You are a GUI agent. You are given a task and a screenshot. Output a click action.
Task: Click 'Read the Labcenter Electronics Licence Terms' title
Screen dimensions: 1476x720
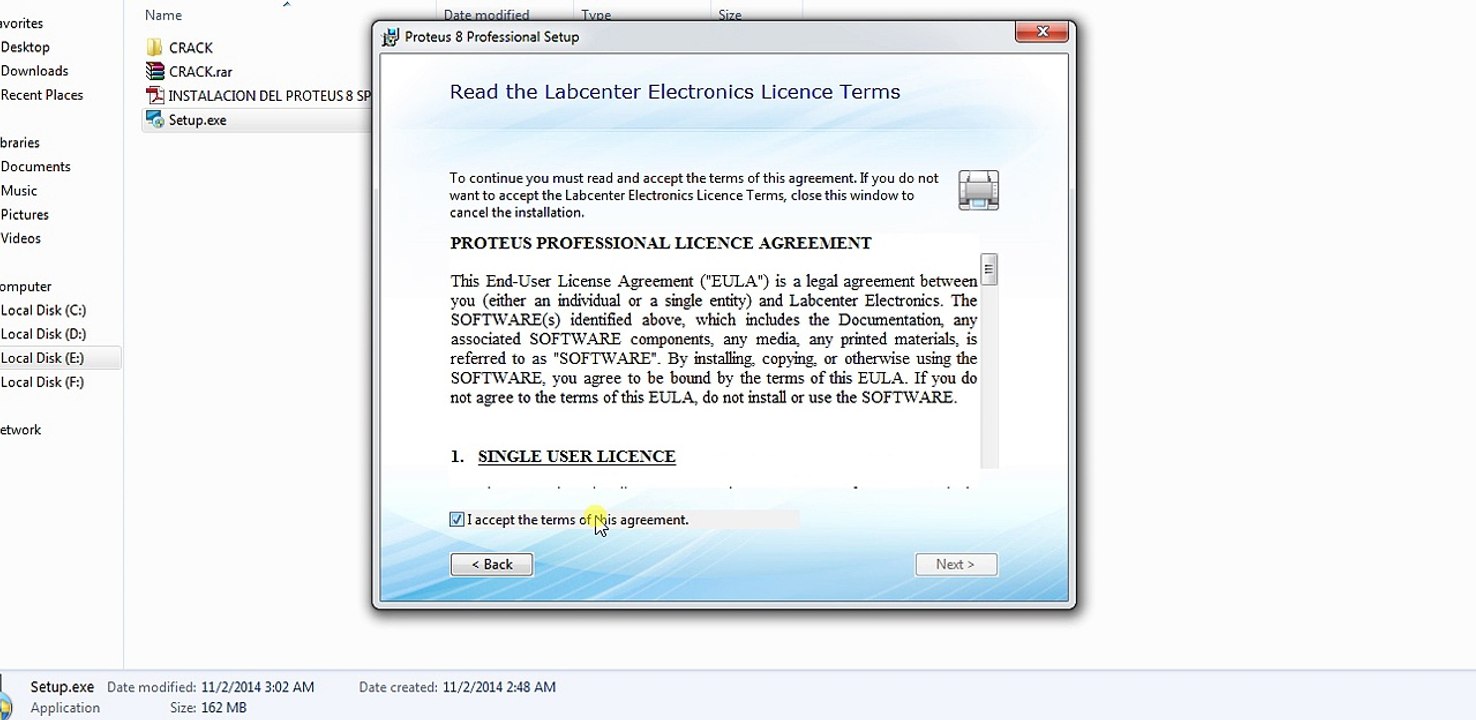(x=675, y=92)
